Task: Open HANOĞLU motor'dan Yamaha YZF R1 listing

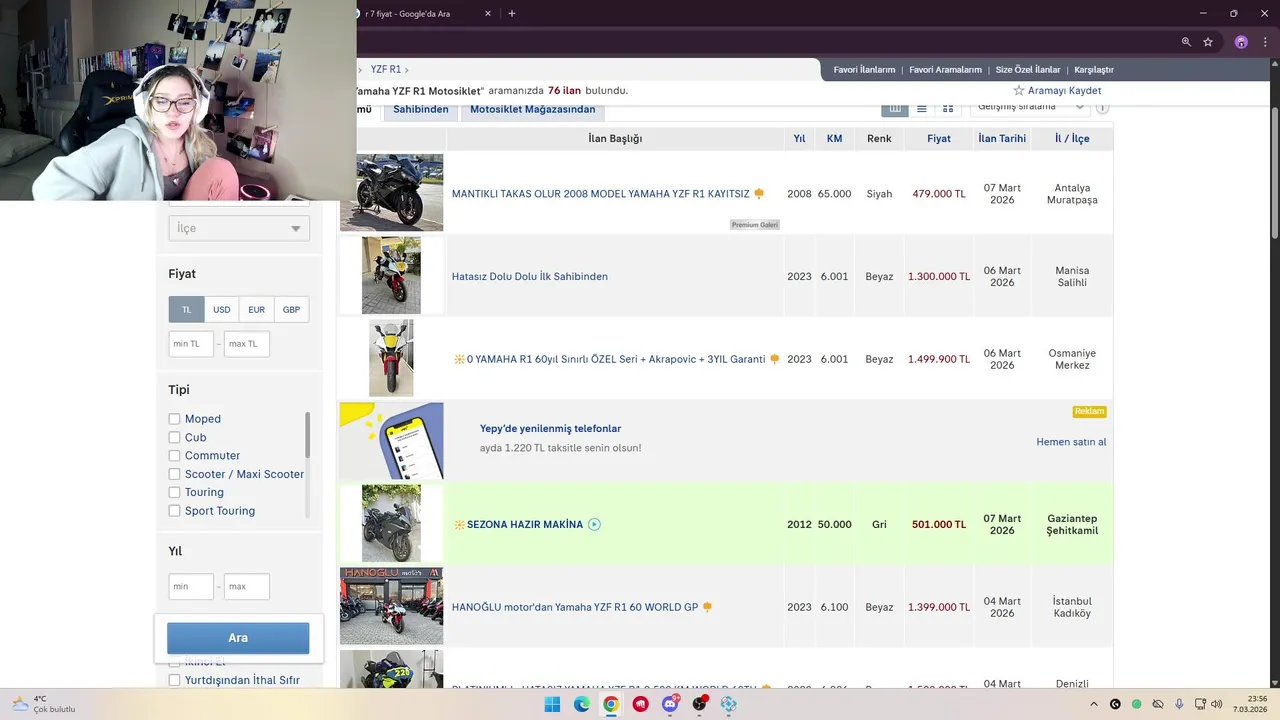Action: coord(575,607)
